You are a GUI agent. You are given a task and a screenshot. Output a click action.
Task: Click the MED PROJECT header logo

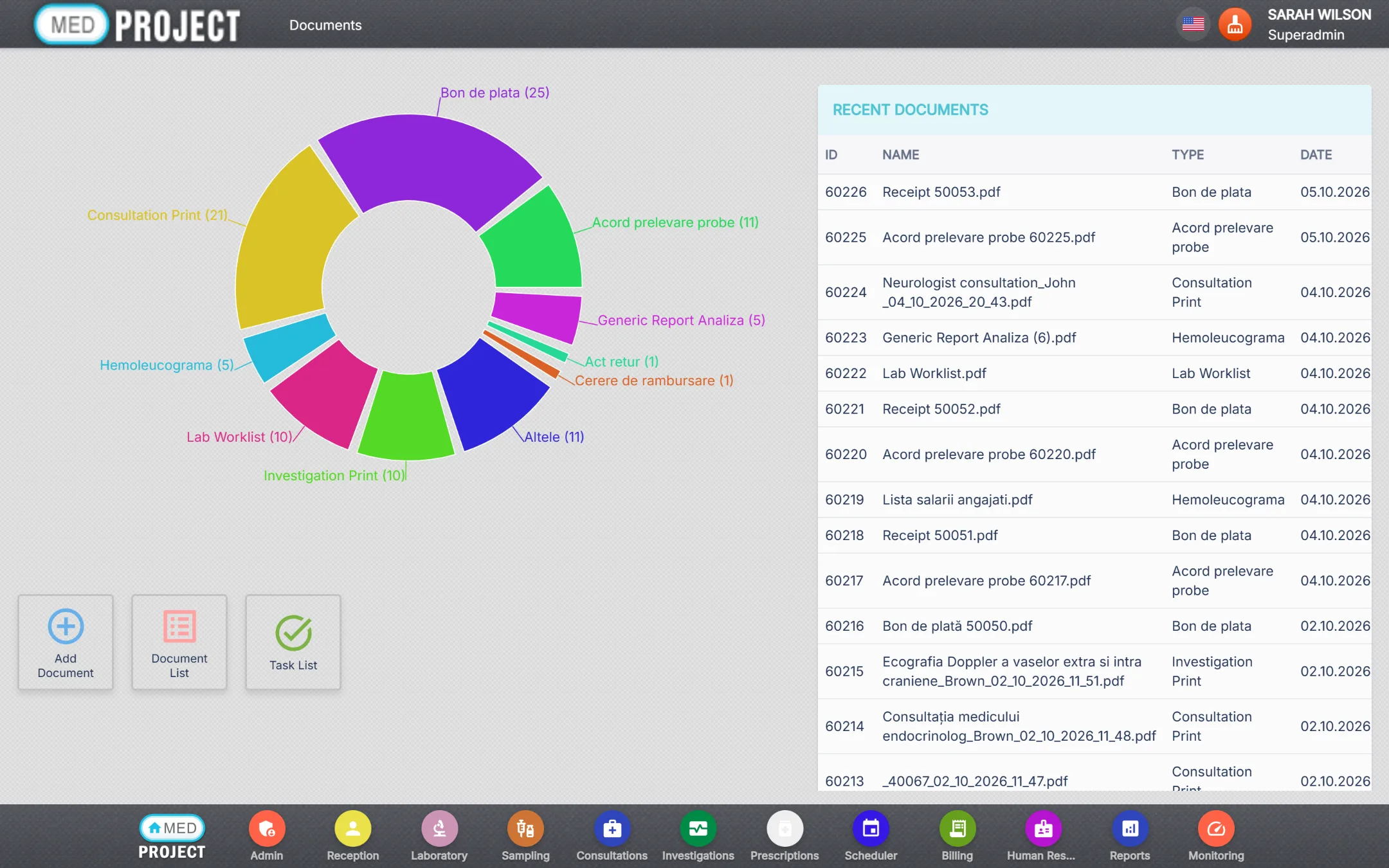[137, 24]
